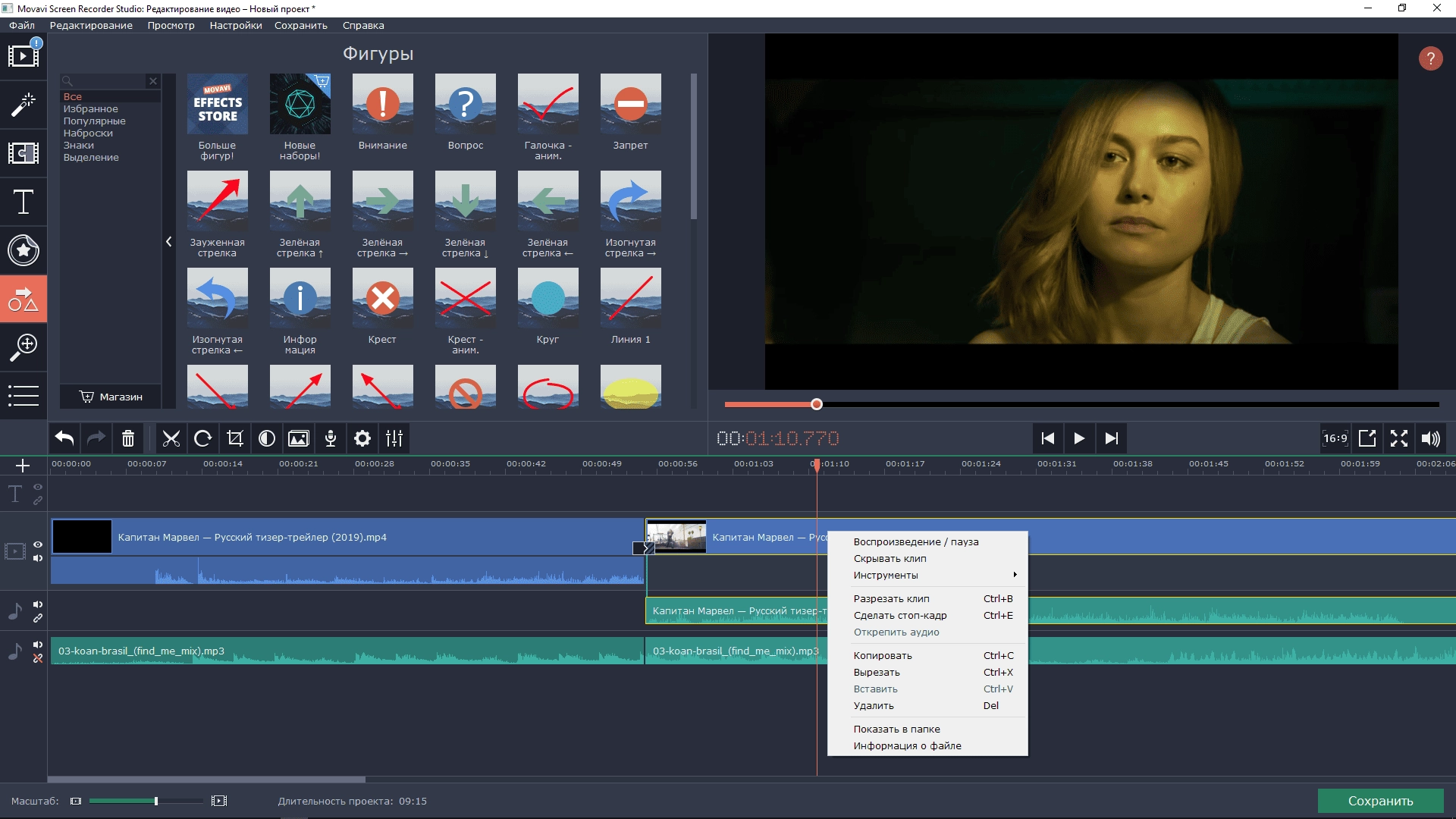
Task: Click the timeline scale slider handle
Action: tap(156, 801)
